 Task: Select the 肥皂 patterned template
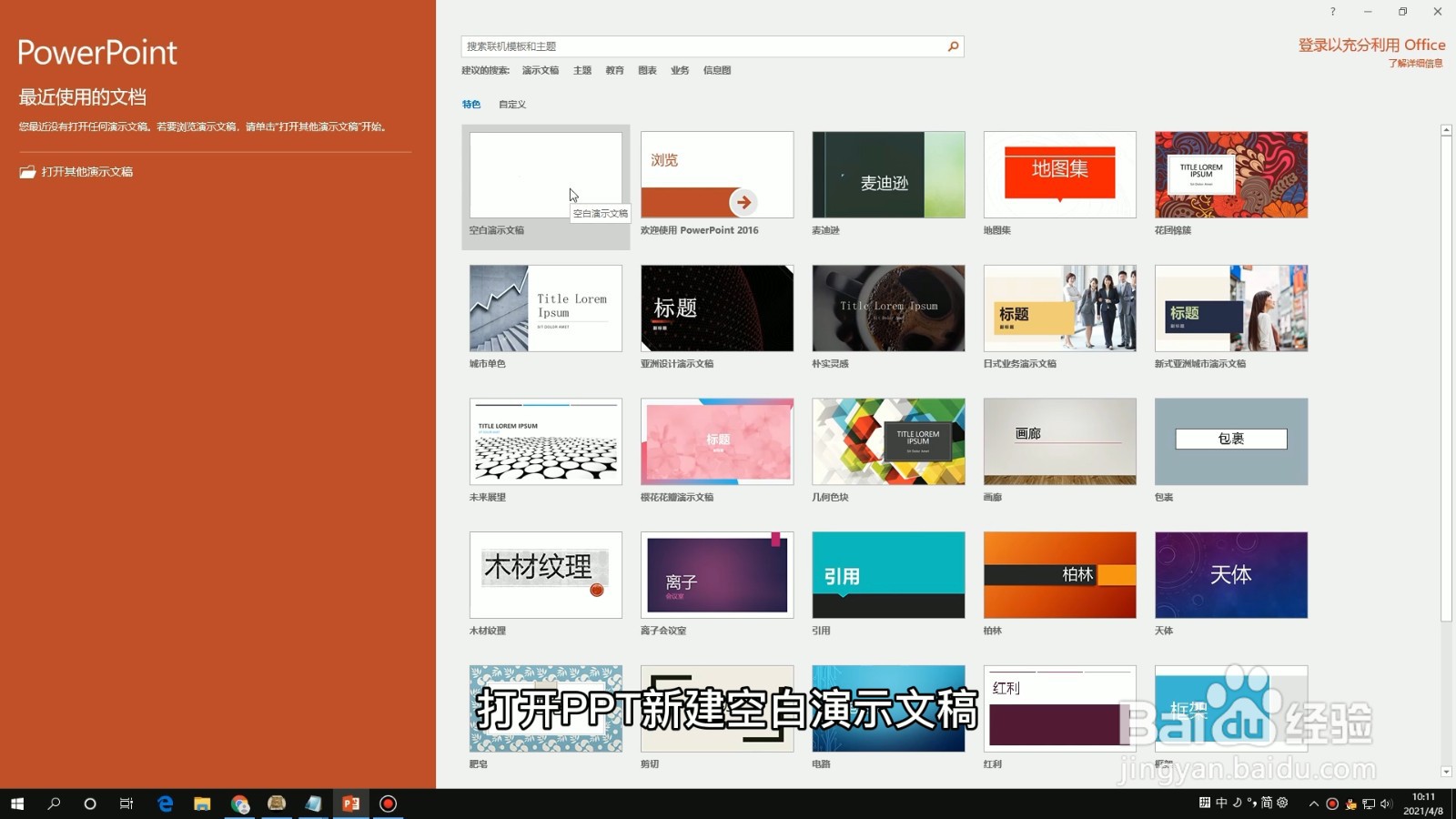(546, 709)
